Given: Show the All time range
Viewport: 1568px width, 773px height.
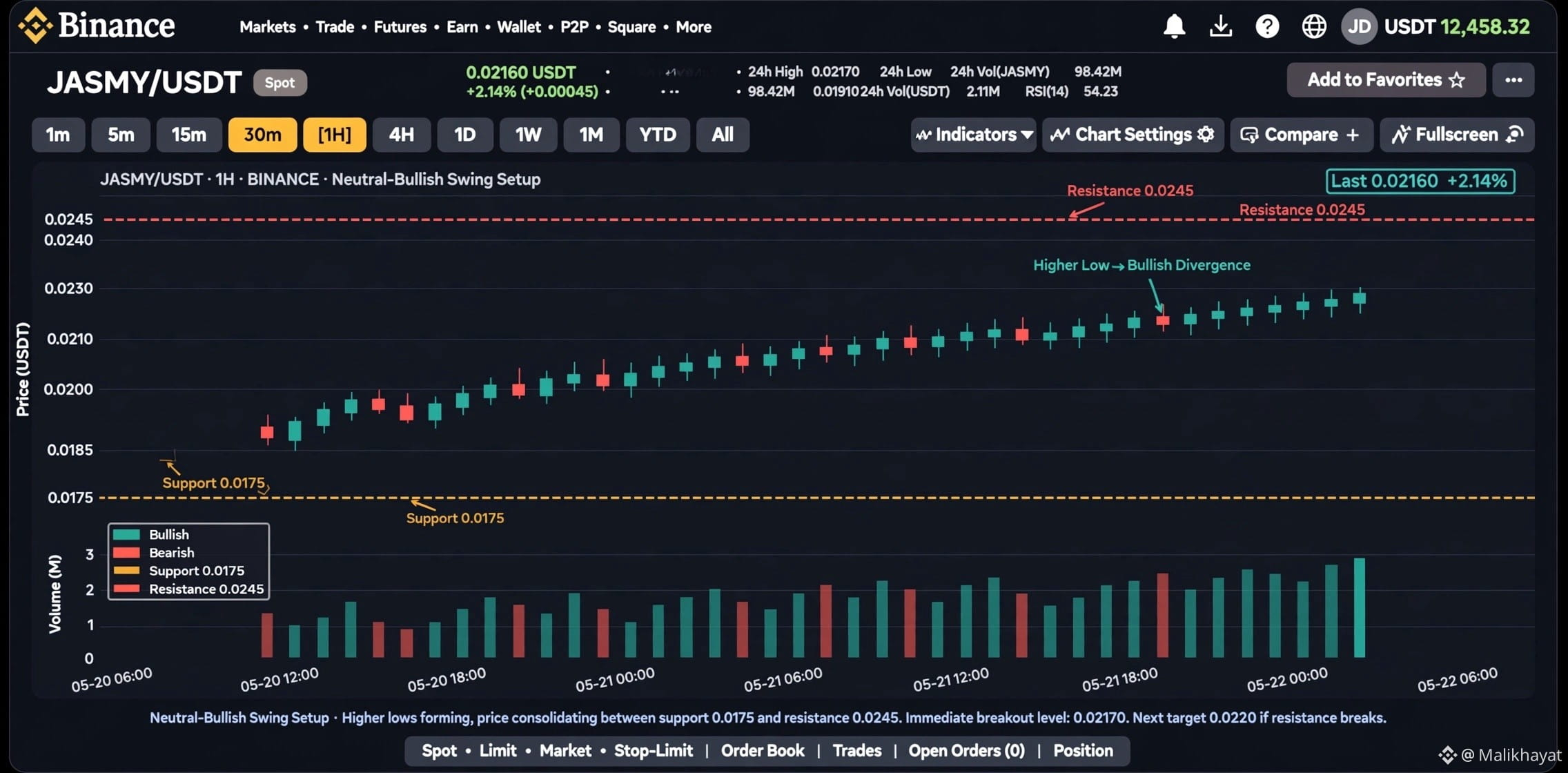Looking at the screenshot, I should coord(723,135).
